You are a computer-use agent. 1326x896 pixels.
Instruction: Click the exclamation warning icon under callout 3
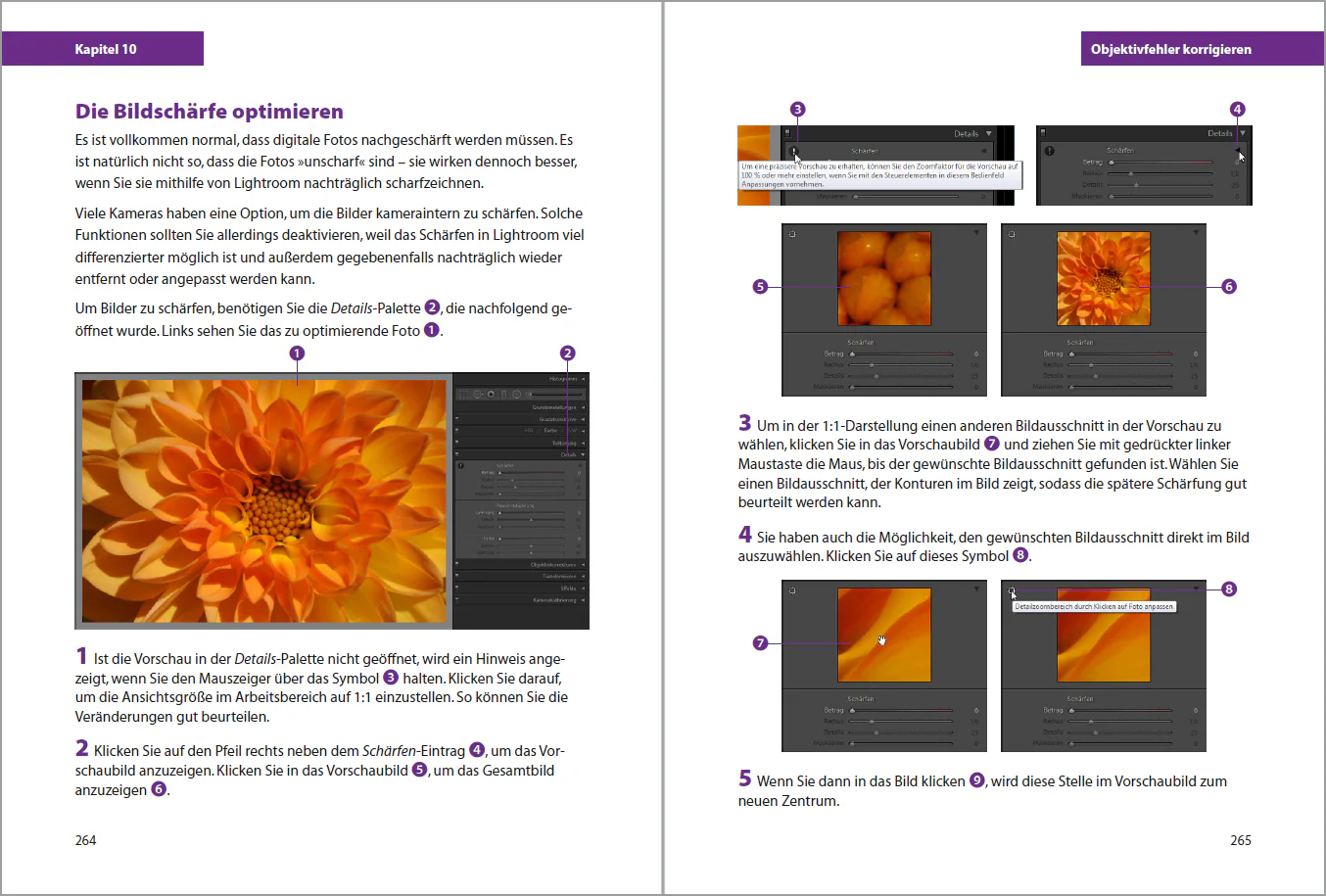pyautogui.click(x=794, y=152)
